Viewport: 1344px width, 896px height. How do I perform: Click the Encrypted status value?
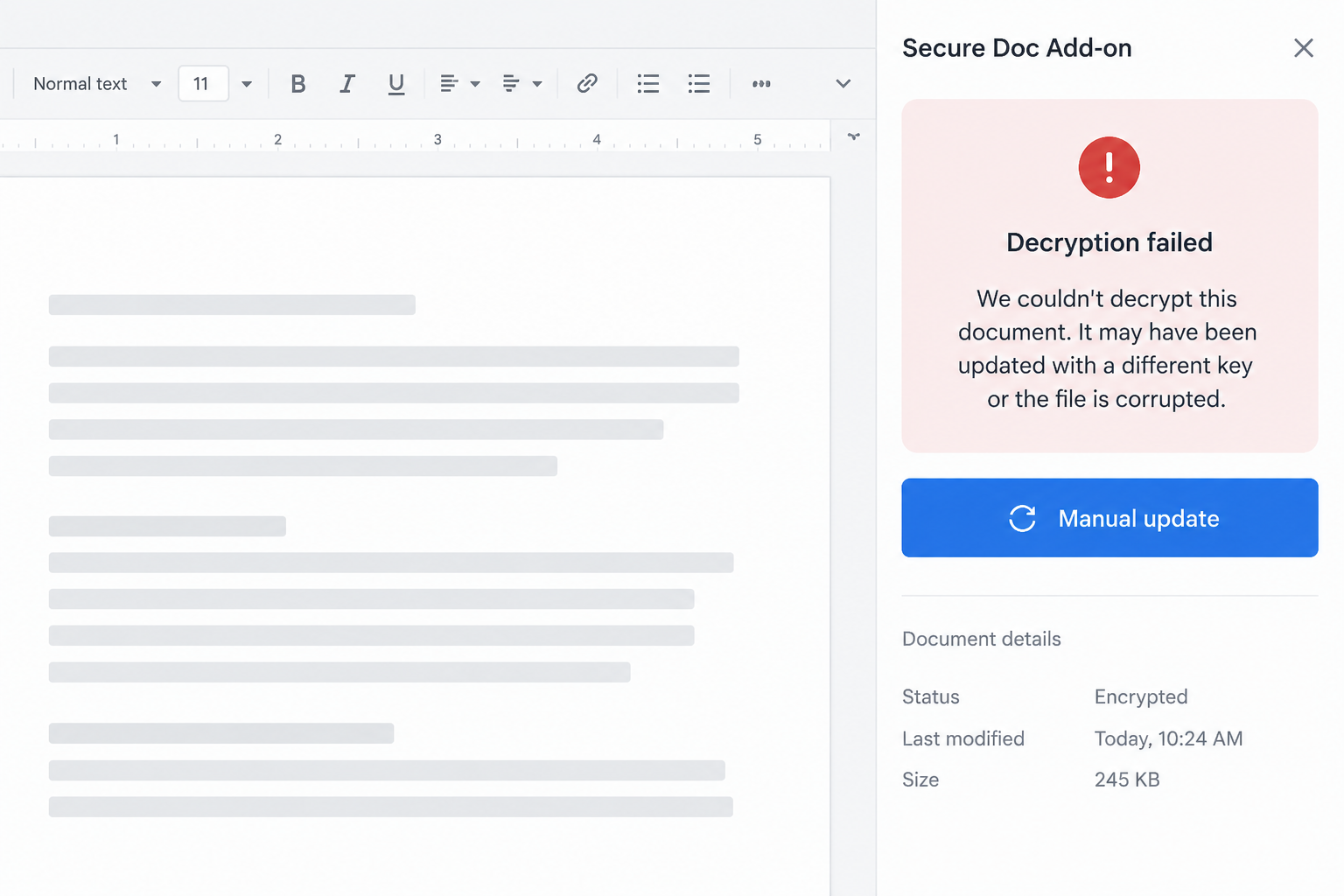pyautogui.click(x=1141, y=696)
